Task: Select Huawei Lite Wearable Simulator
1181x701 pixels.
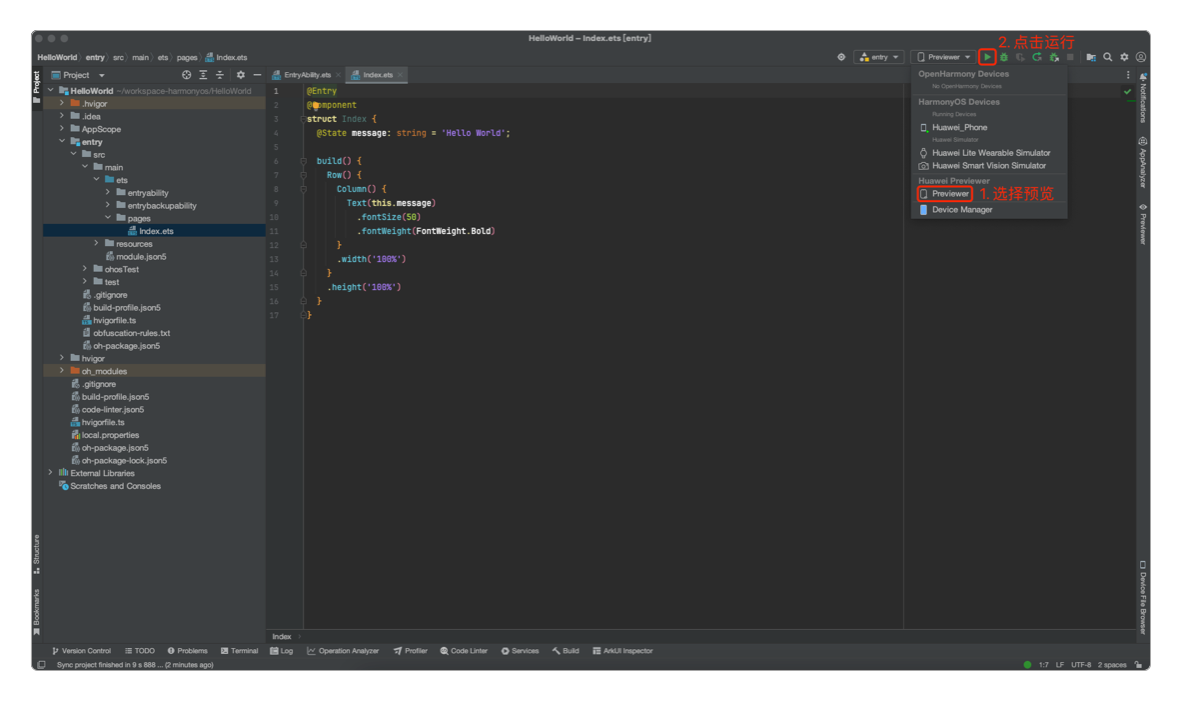Action: pyautogui.click(x=989, y=153)
